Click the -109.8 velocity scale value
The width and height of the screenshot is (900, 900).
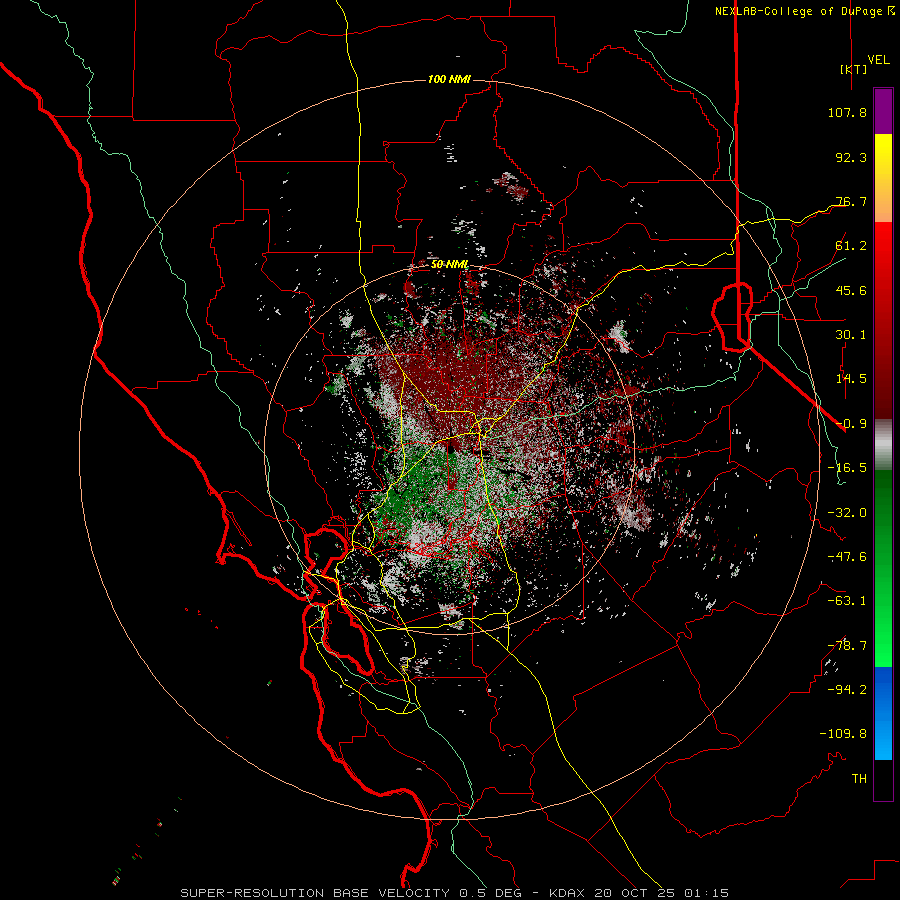843,734
